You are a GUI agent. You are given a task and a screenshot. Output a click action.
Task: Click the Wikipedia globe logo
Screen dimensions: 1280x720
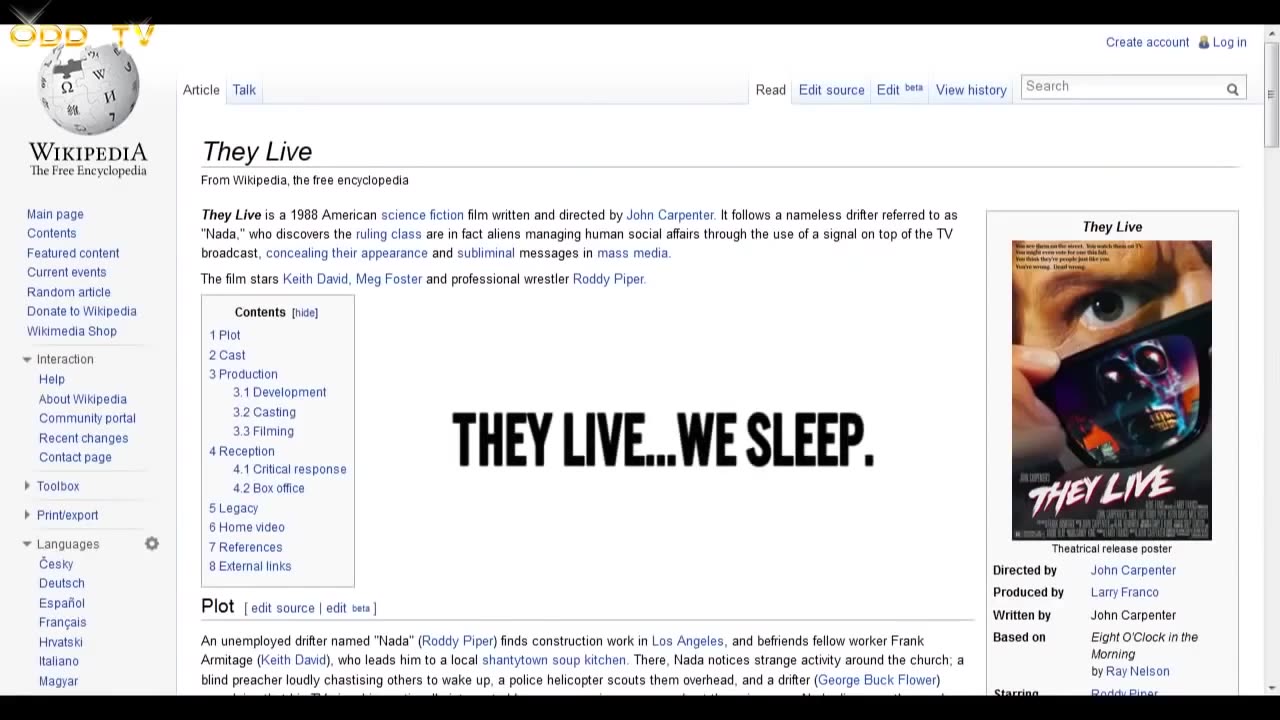pos(88,88)
